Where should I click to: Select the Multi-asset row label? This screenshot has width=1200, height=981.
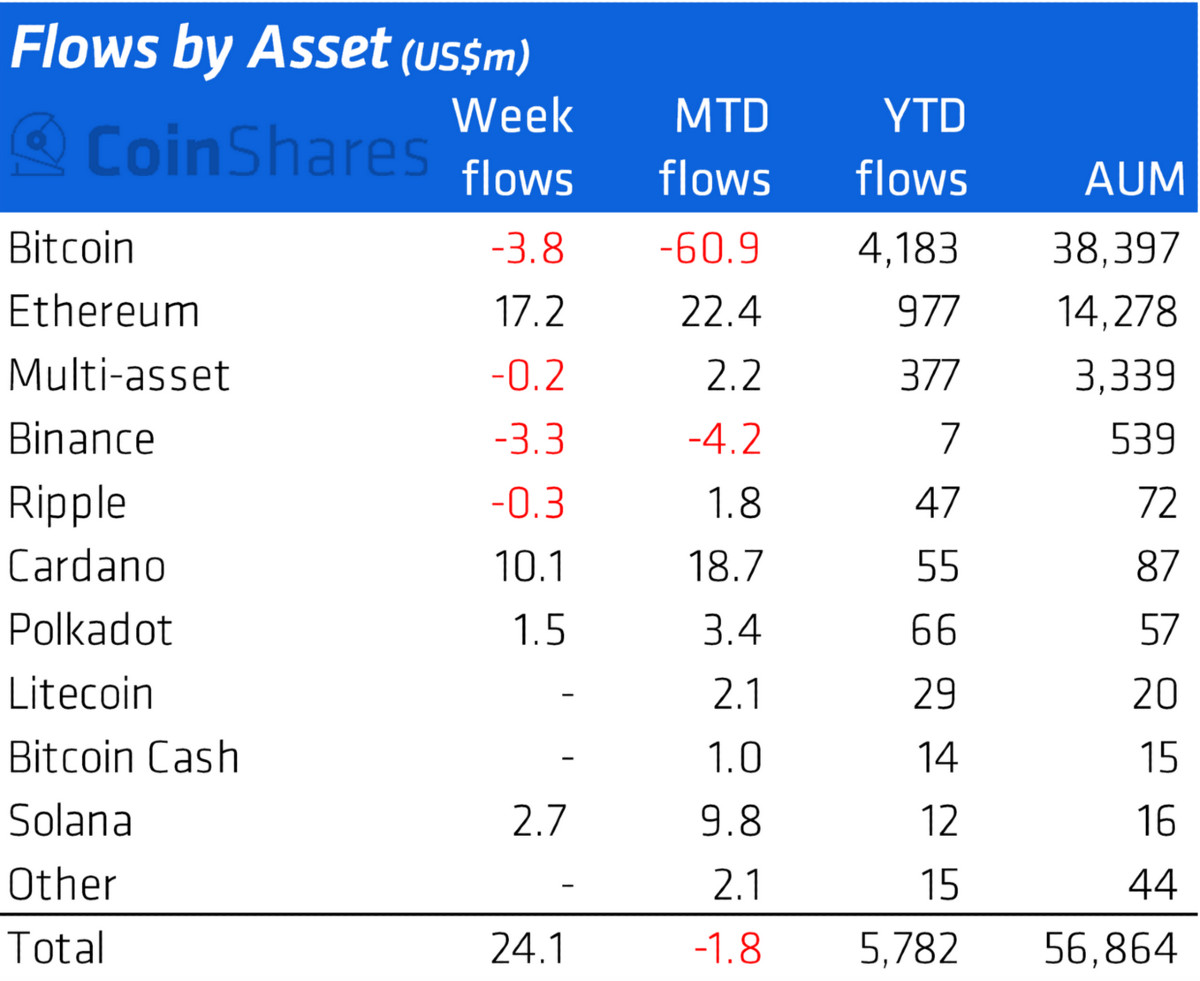119,375
